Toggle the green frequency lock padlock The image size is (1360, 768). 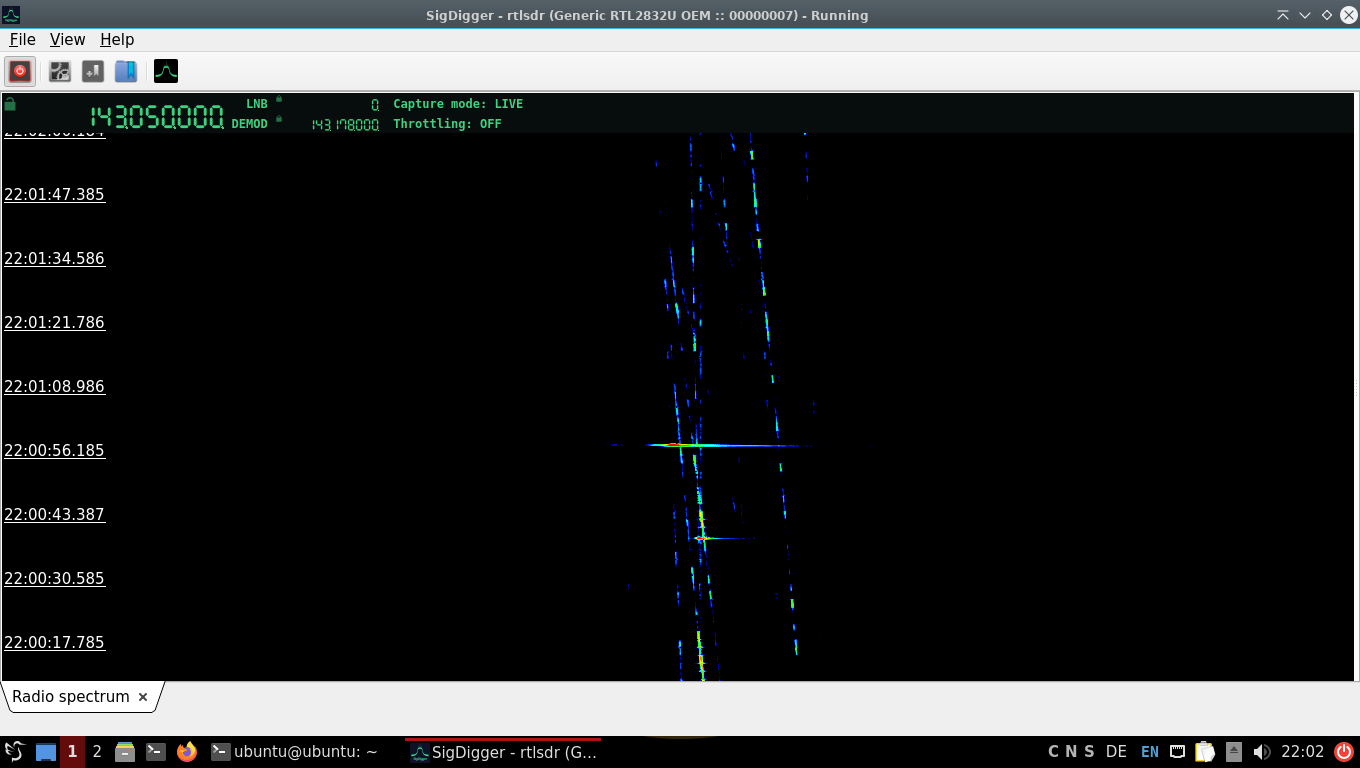coord(10,103)
